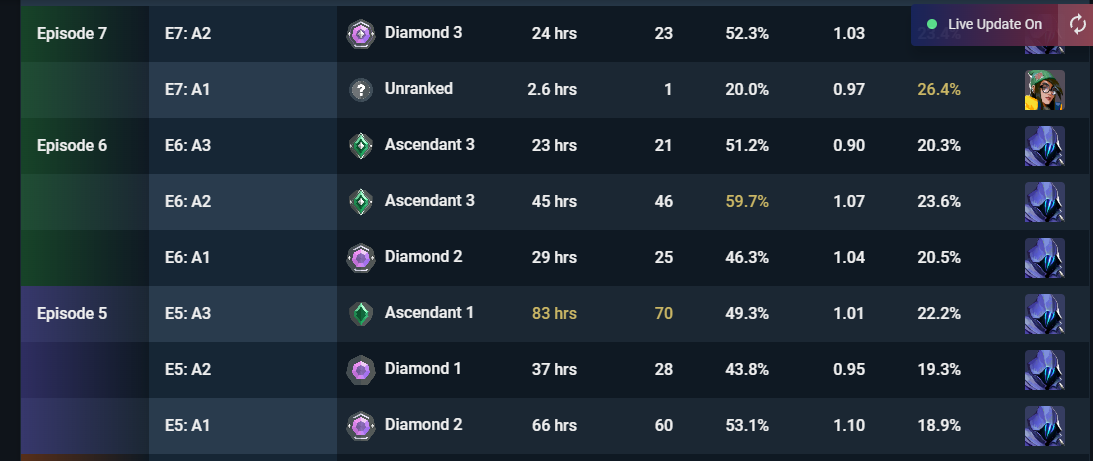This screenshot has width=1093, height=461.
Task: Select the Episode 6 section label
Action: click(x=72, y=146)
